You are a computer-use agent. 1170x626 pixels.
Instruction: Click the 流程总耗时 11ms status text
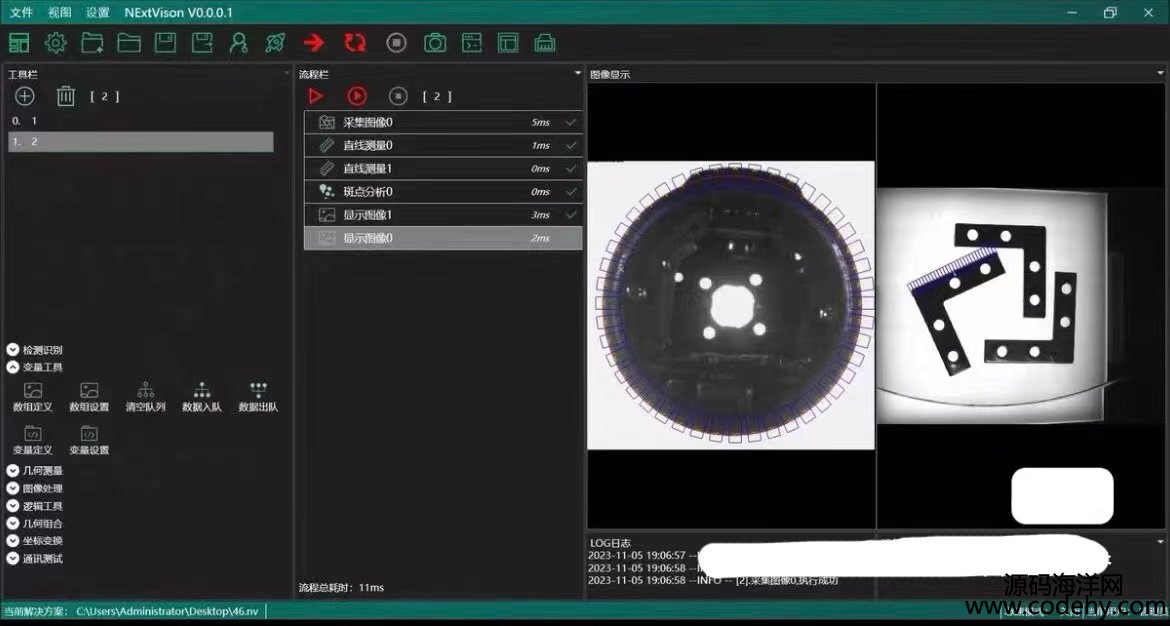click(x=341, y=587)
